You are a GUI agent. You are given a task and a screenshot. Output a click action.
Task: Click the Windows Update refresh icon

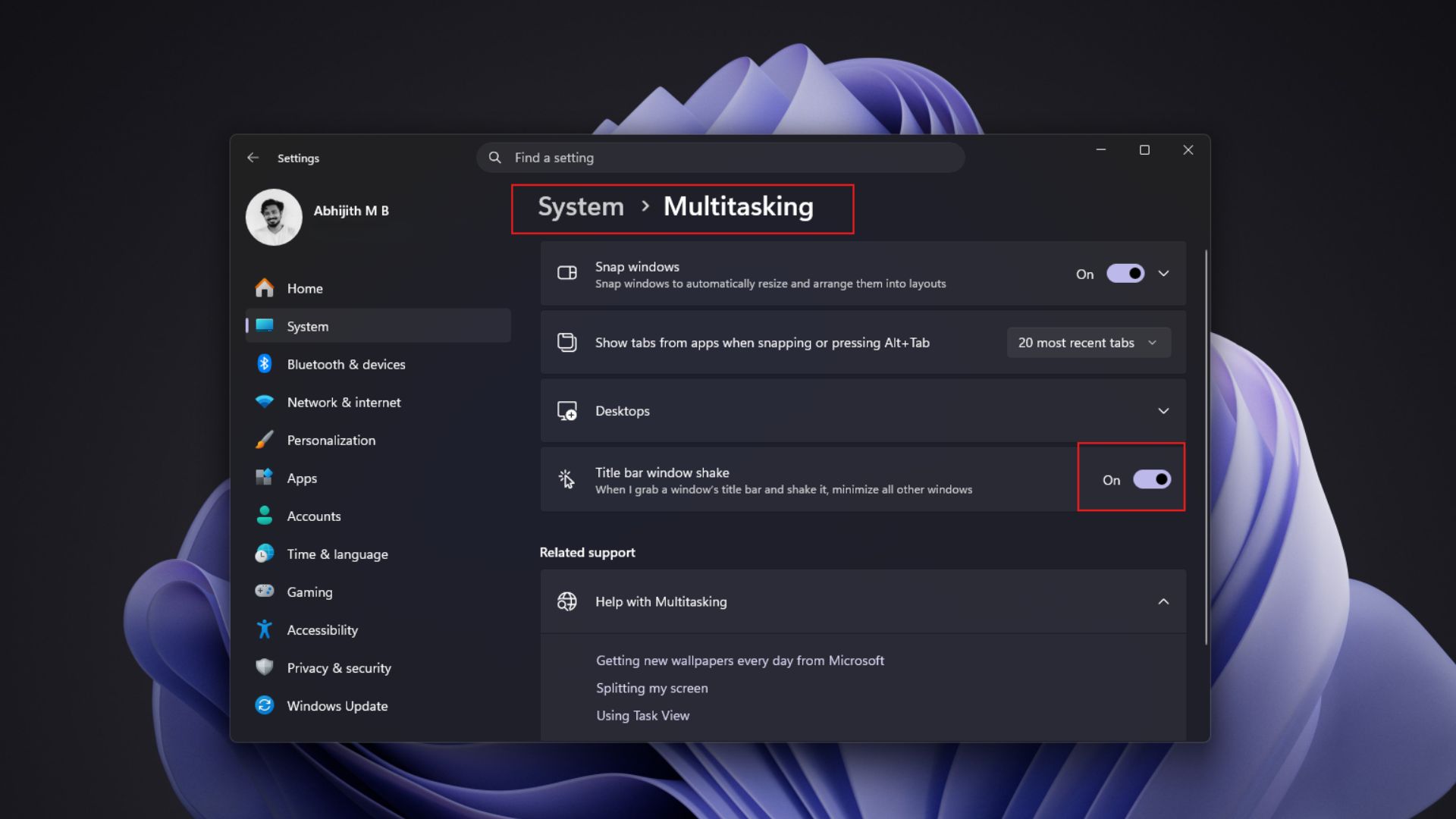264,705
